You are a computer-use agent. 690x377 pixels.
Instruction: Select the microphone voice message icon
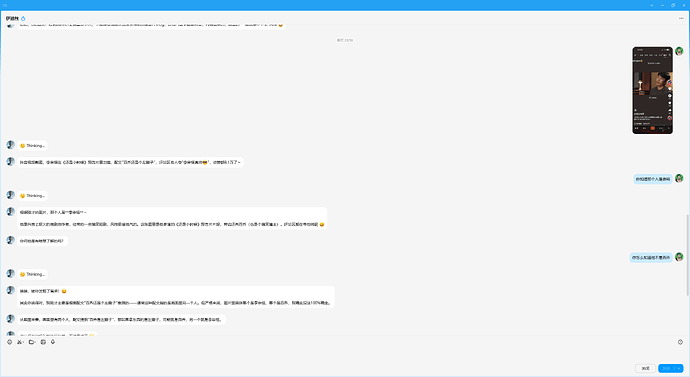pos(53,342)
